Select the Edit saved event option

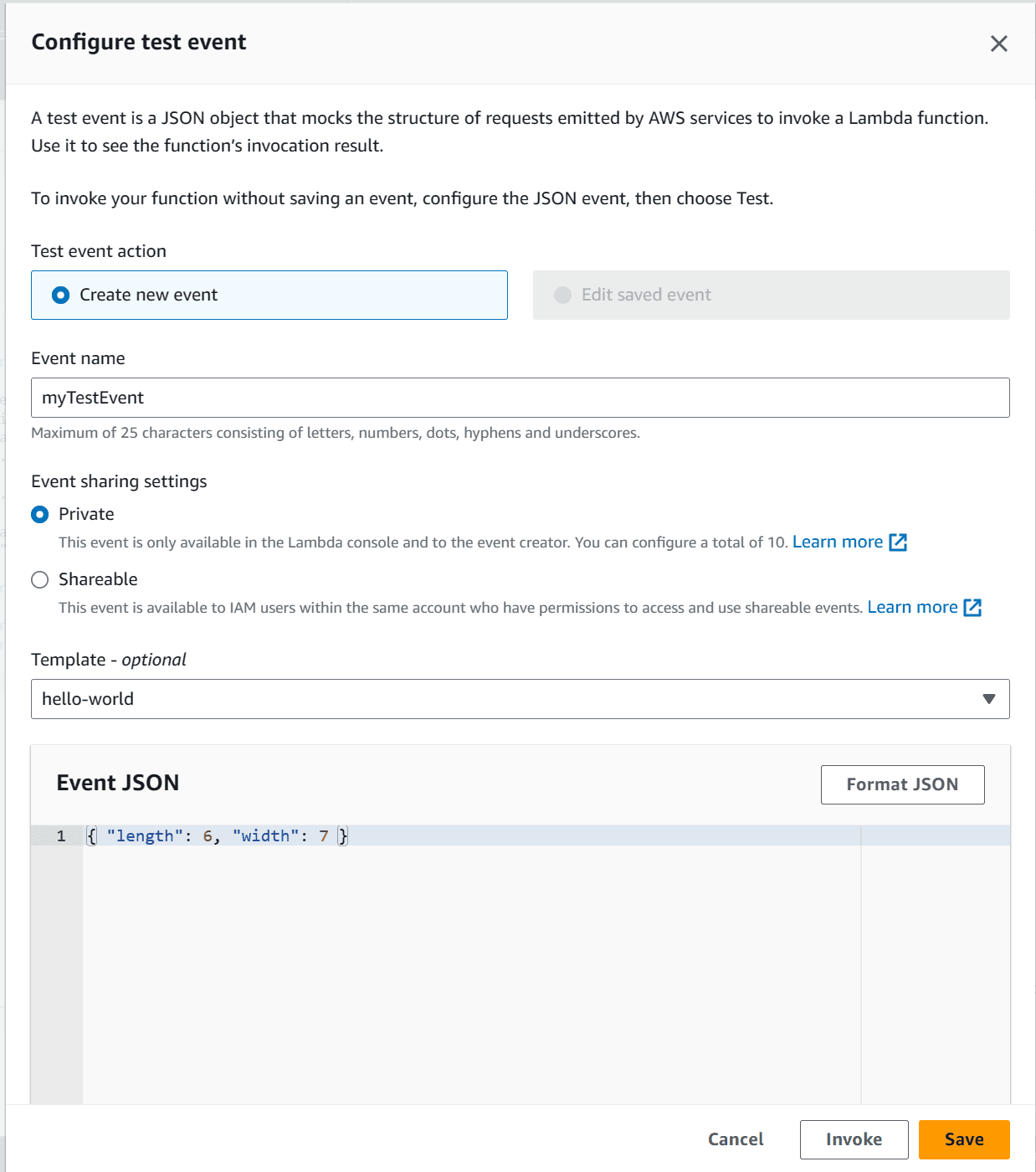562,295
